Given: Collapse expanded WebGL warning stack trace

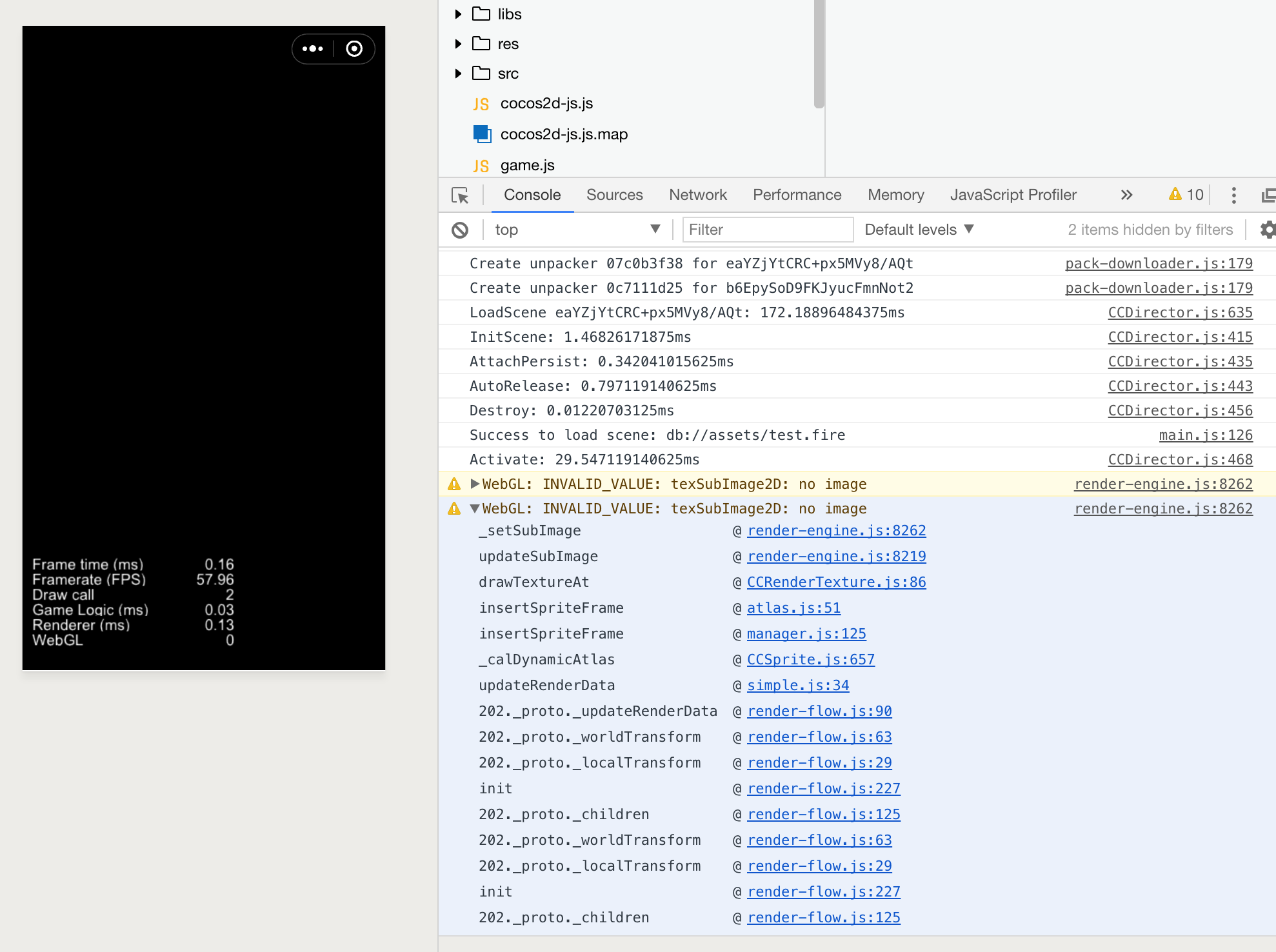Looking at the screenshot, I should 475,509.
